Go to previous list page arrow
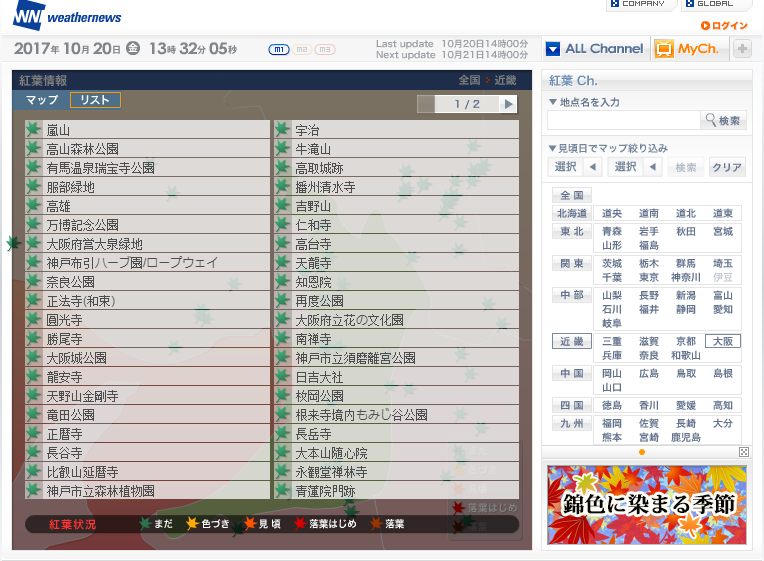 (x=426, y=104)
